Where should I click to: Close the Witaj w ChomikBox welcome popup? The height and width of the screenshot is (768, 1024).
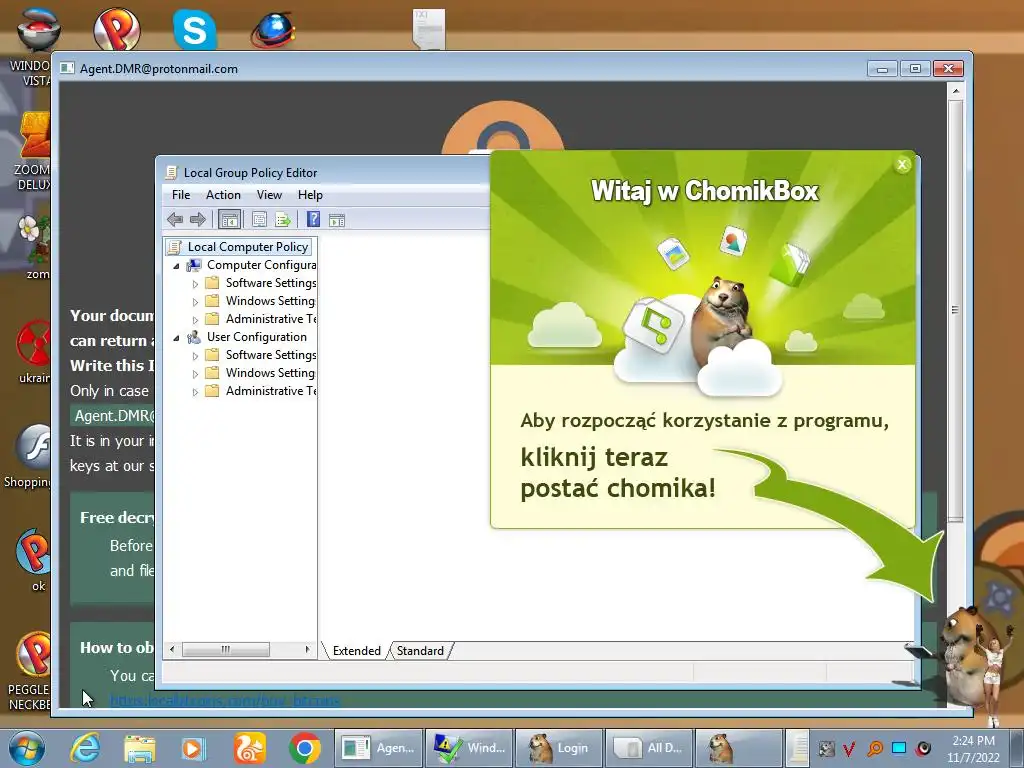(x=902, y=165)
